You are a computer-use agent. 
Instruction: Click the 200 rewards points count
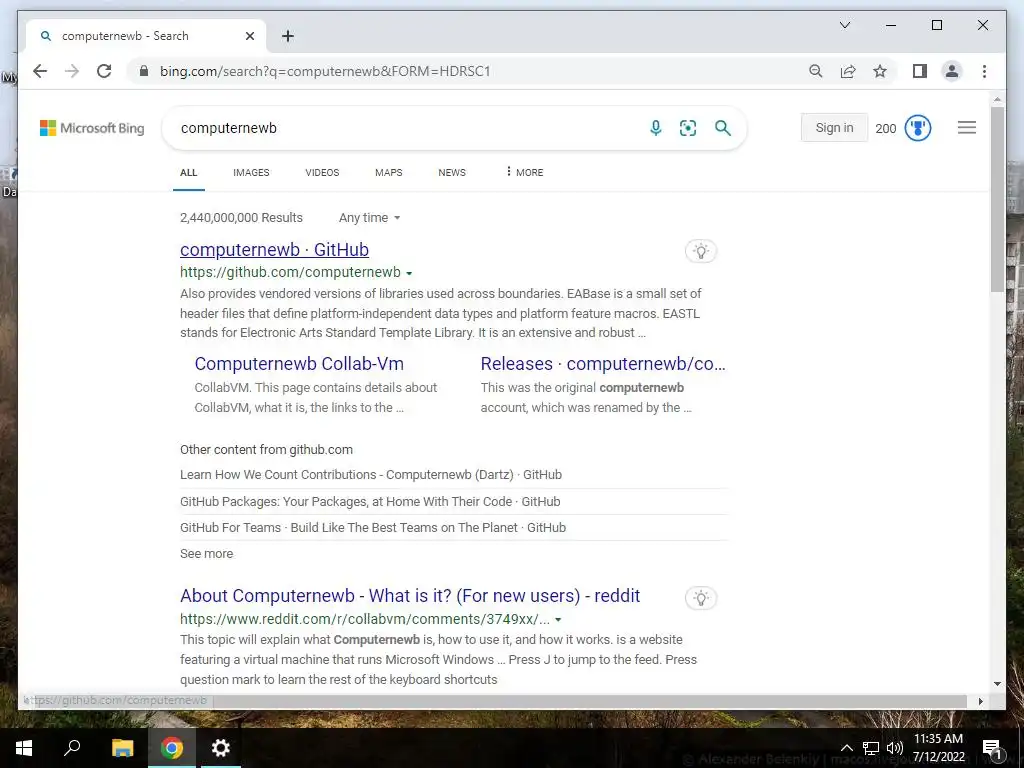[886, 129]
